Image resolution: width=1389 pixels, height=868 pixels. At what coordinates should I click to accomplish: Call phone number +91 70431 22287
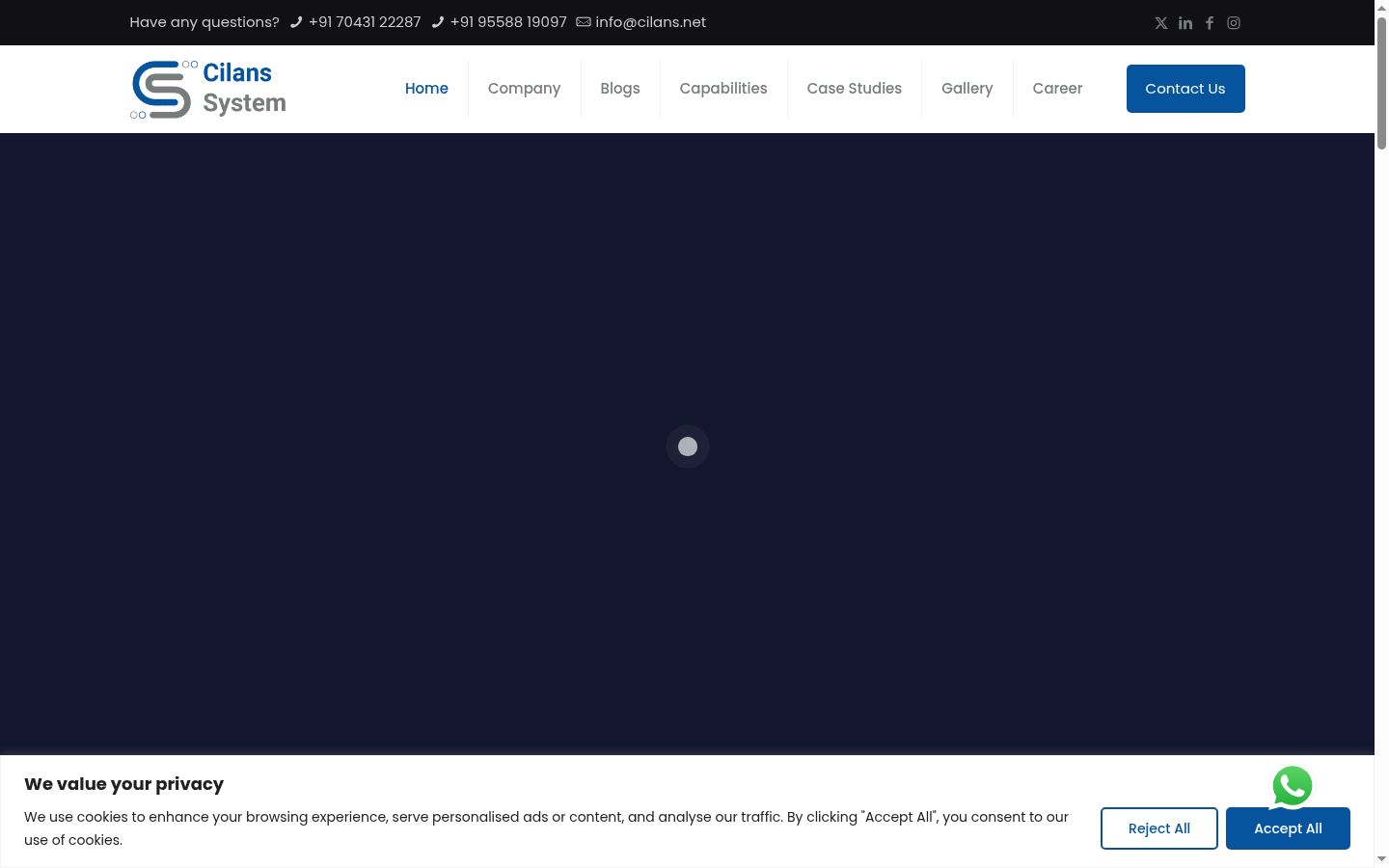365,22
